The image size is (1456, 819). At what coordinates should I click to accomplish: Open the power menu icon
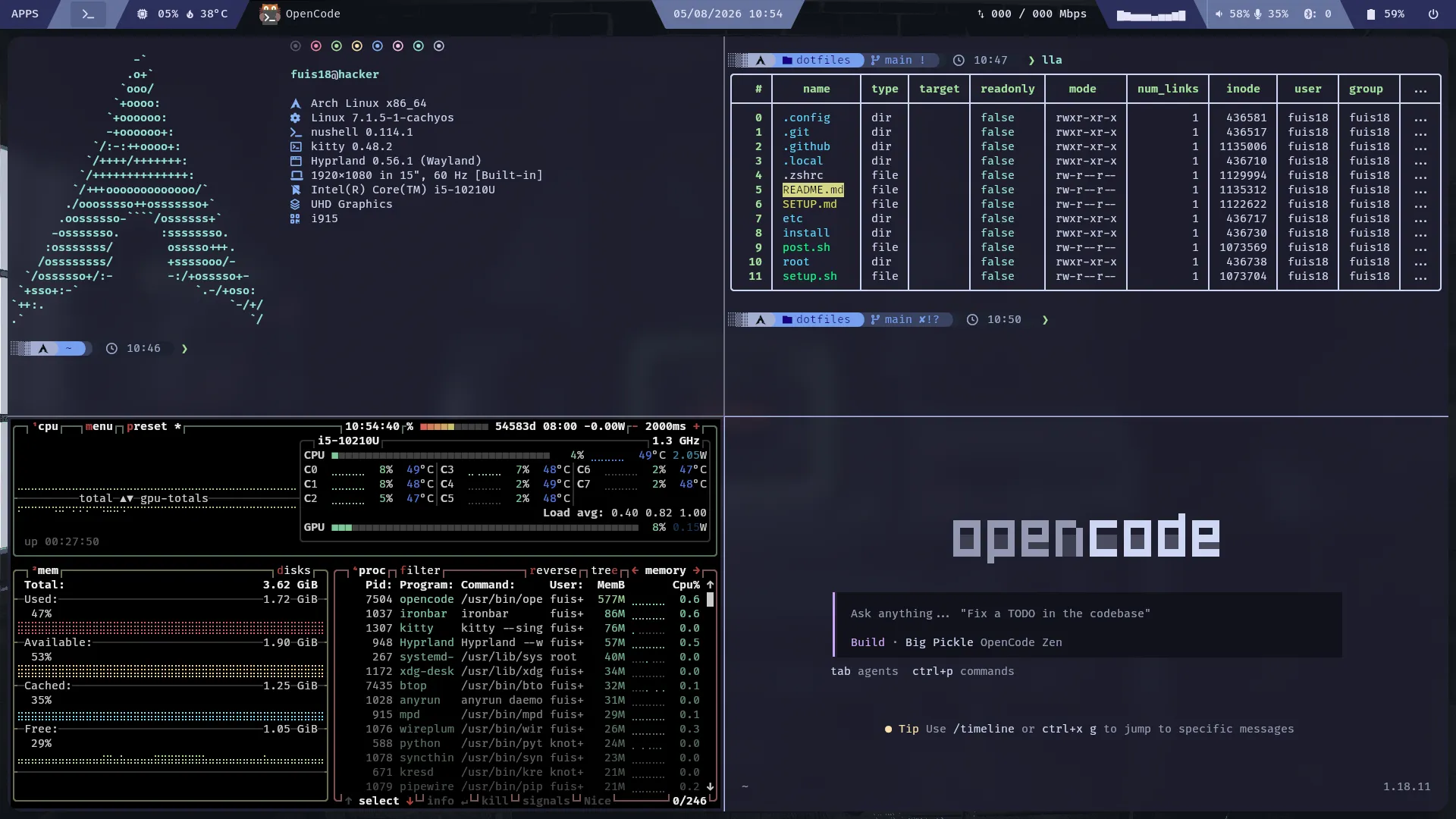[1433, 14]
